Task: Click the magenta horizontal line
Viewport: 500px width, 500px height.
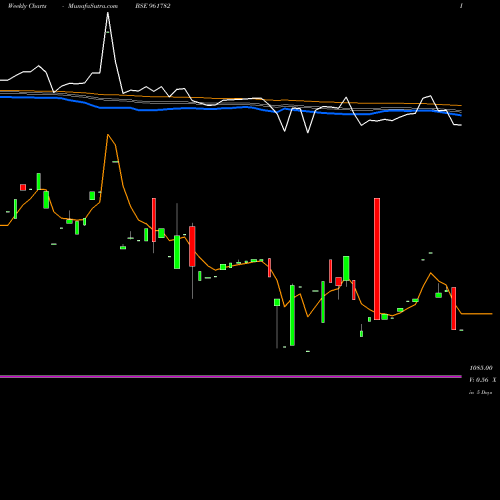Action: (x=231, y=377)
